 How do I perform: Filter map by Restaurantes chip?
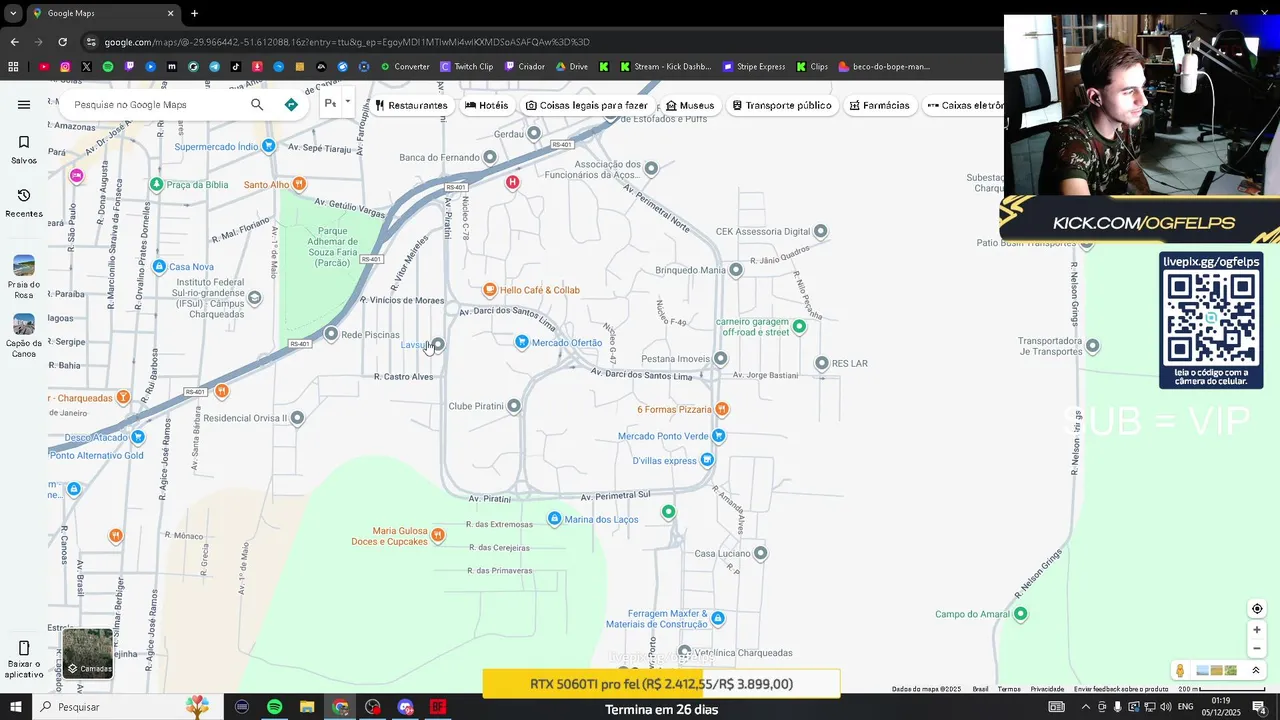click(411, 105)
